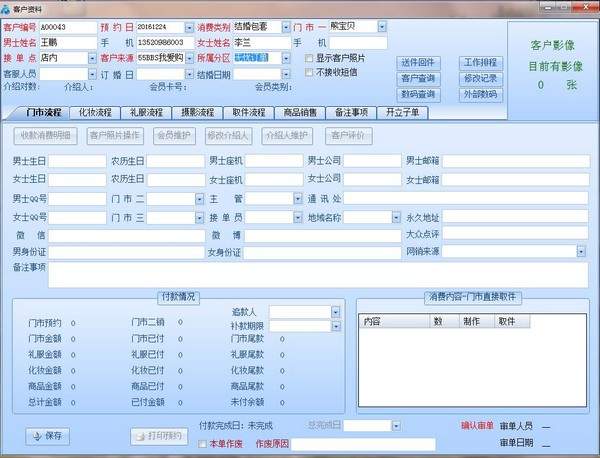
Task: Open 数码查询 digital query
Action: (x=417, y=94)
